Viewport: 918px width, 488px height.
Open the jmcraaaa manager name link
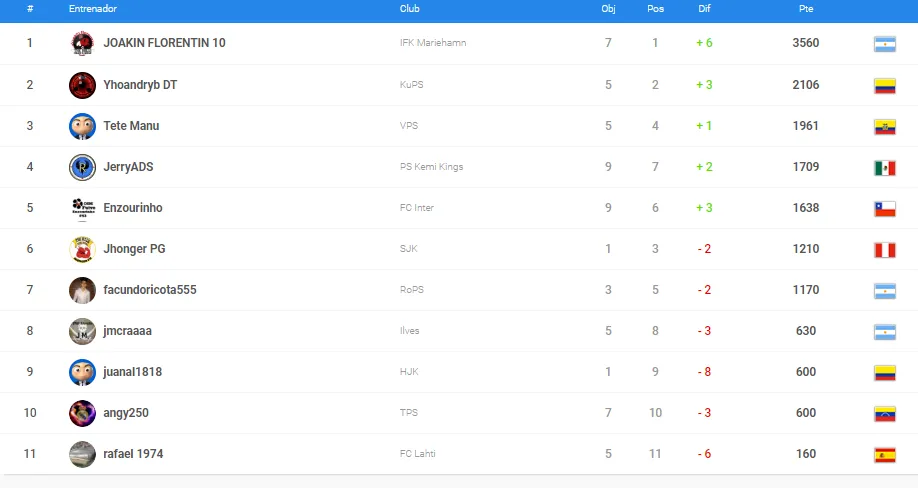point(127,331)
